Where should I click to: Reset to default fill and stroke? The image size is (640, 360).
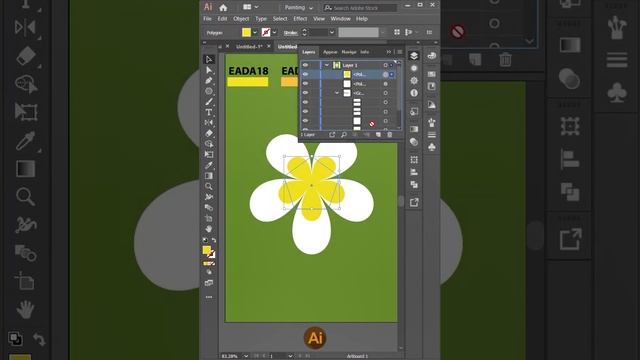pos(205,240)
